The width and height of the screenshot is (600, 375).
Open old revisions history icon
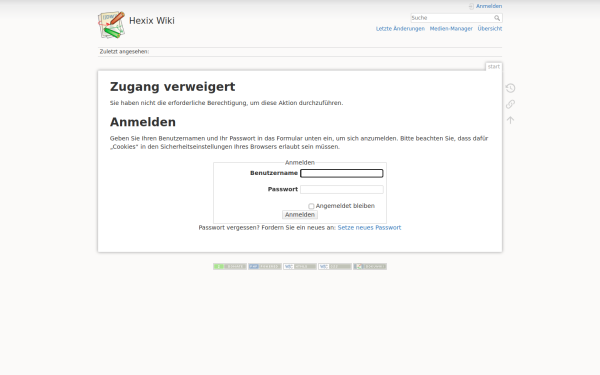click(510, 88)
